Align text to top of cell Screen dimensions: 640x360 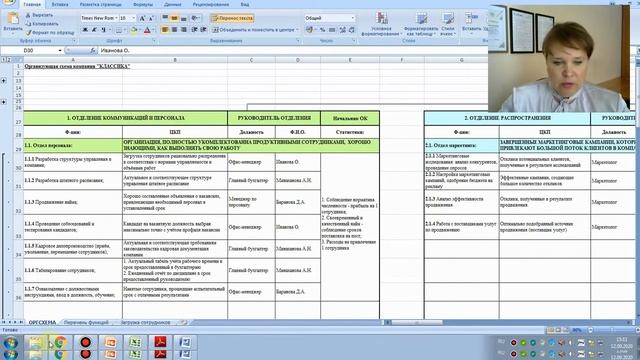point(165,18)
